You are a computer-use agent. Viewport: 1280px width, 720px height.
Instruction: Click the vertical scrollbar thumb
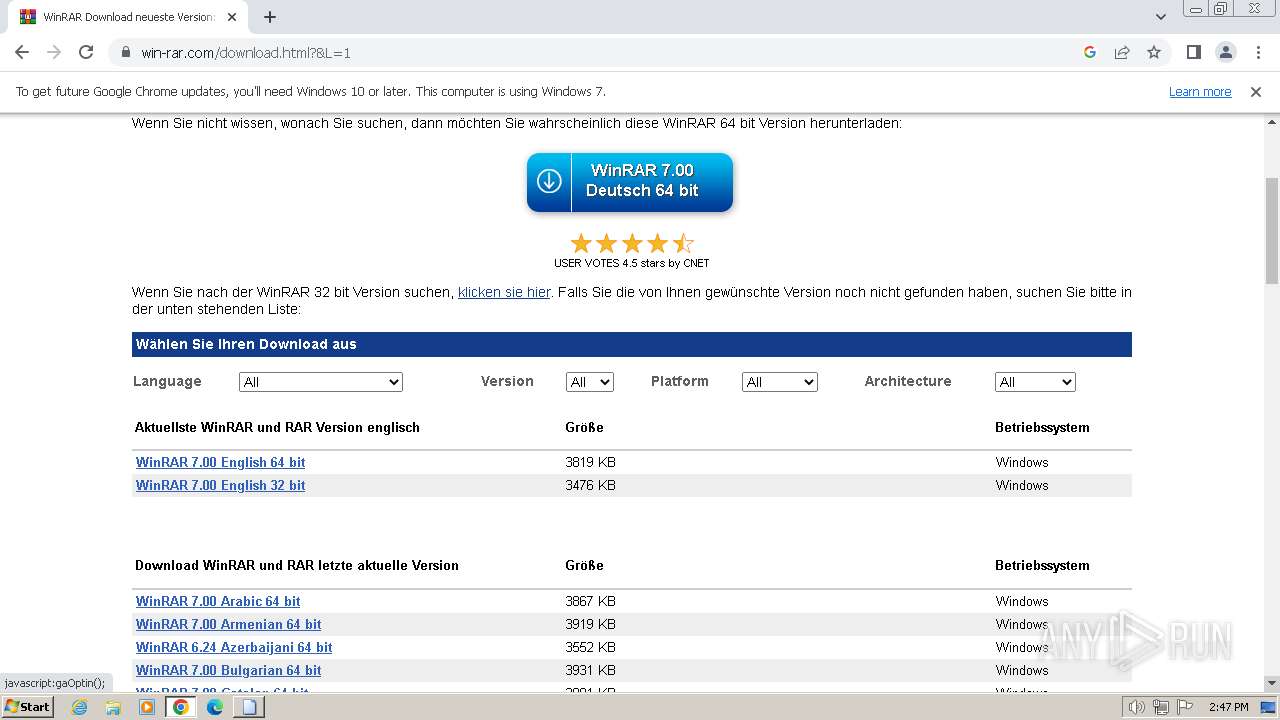tap(1271, 232)
